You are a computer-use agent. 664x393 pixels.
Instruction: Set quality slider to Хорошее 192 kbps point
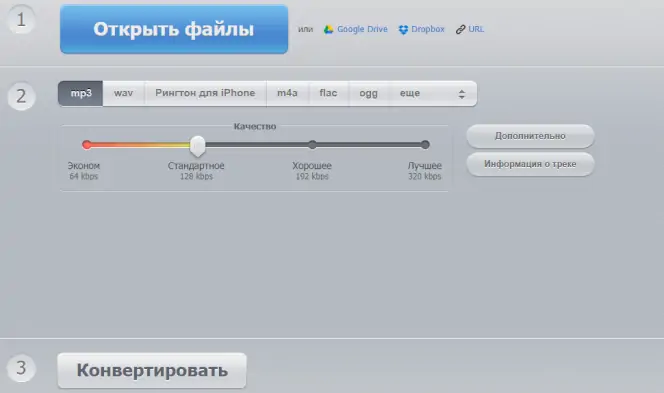pyautogui.click(x=313, y=145)
